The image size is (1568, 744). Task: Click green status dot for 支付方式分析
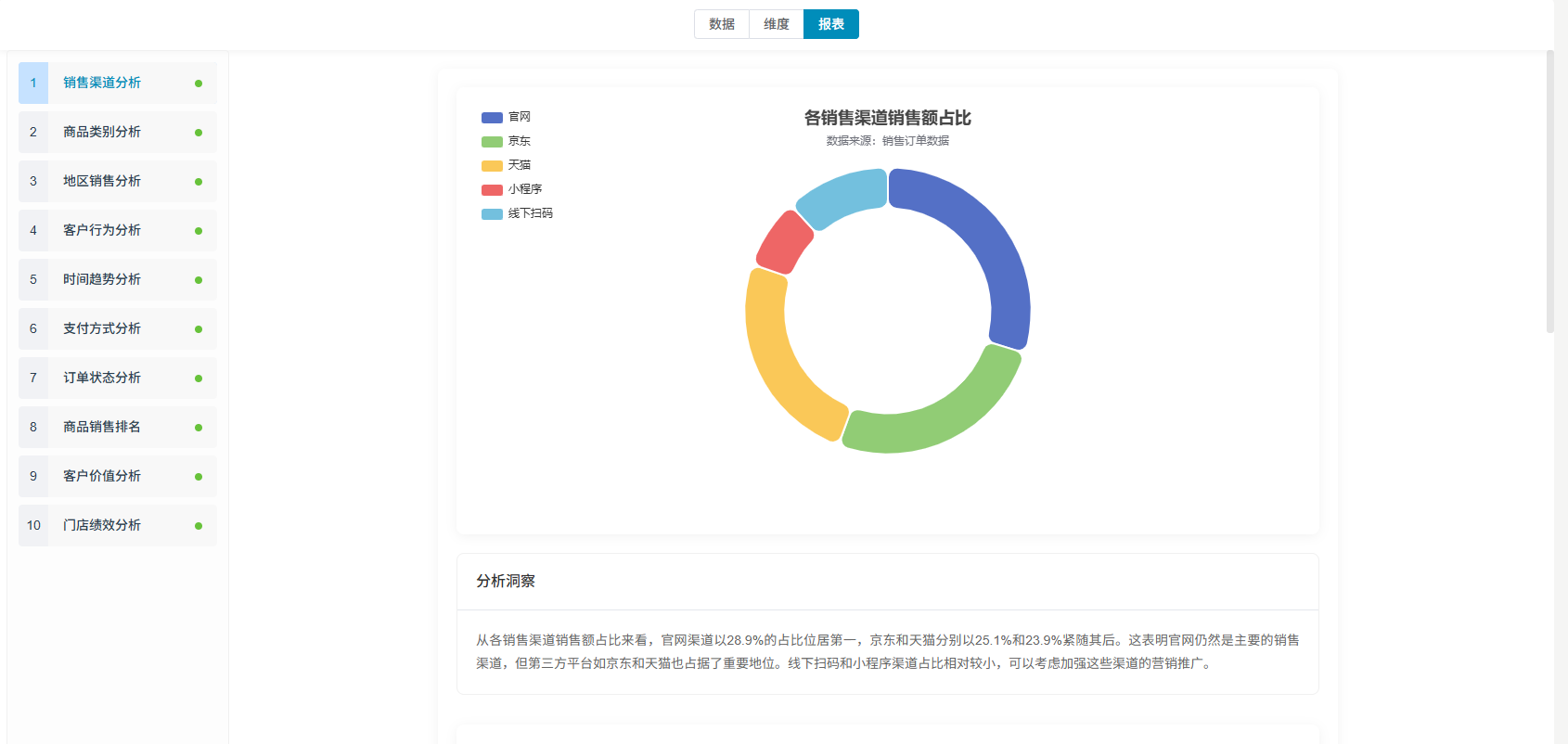tap(199, 329)
